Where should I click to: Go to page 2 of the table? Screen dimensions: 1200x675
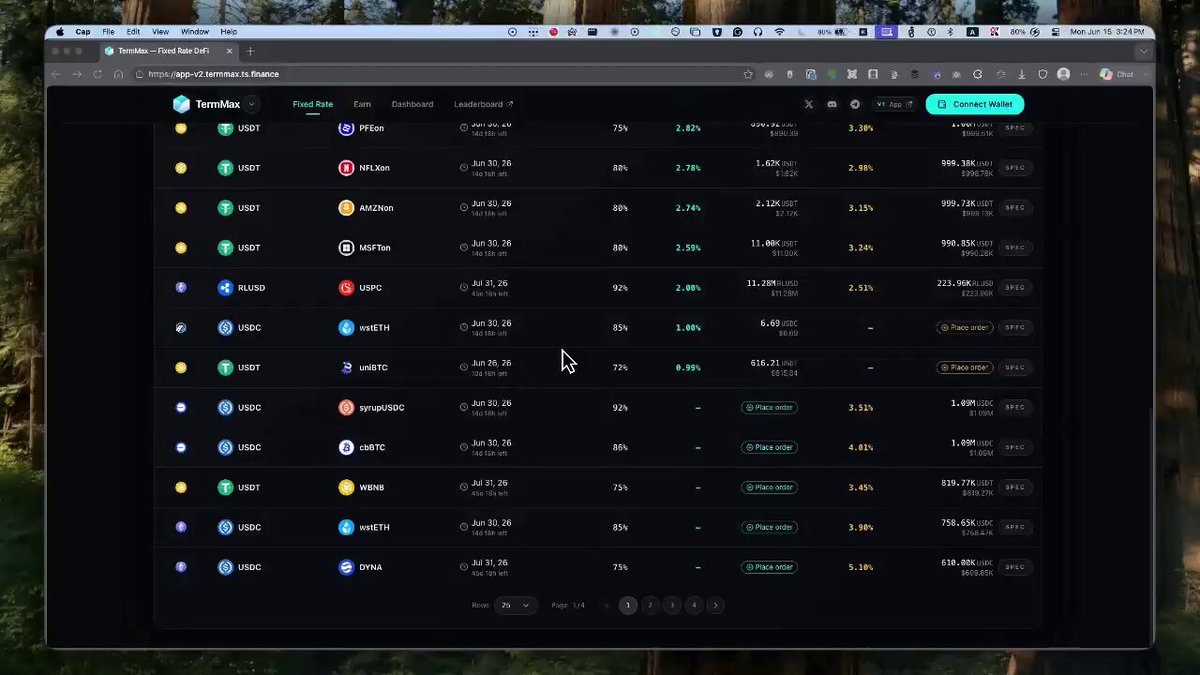coord(650,605)
